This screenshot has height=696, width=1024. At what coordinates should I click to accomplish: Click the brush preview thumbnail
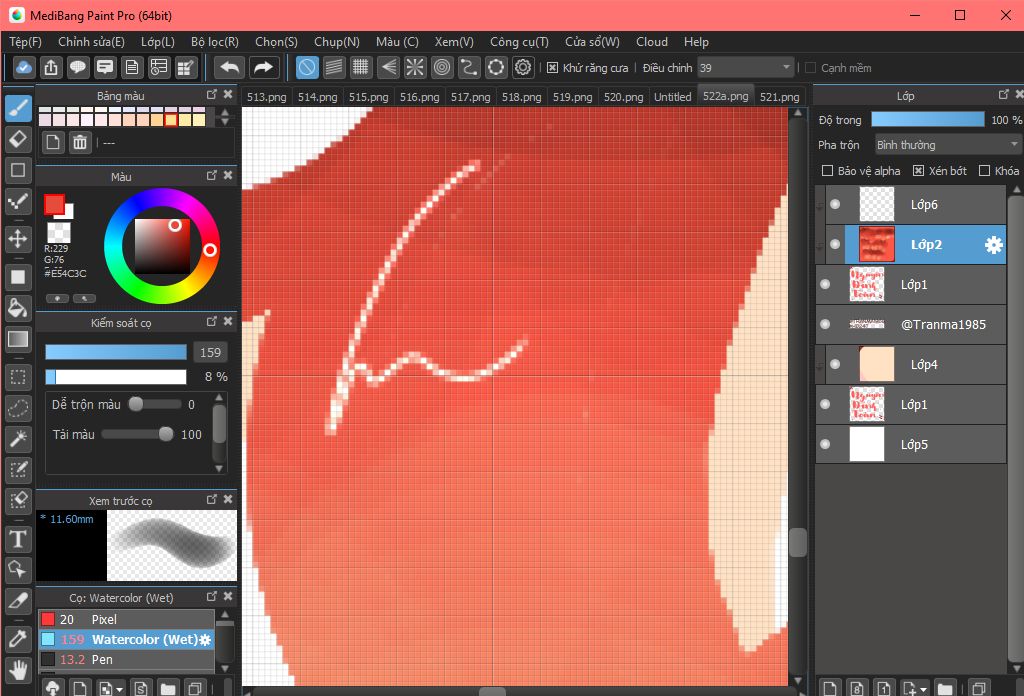click(172, 545)
